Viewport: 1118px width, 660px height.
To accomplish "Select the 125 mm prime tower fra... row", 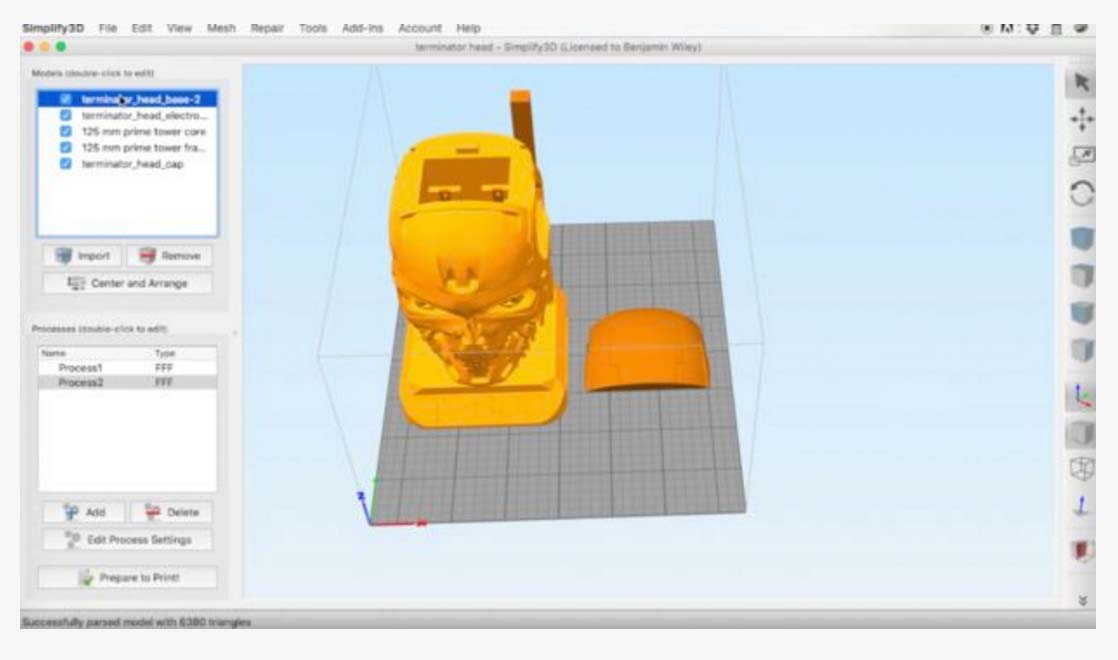I will pos(128,148).
